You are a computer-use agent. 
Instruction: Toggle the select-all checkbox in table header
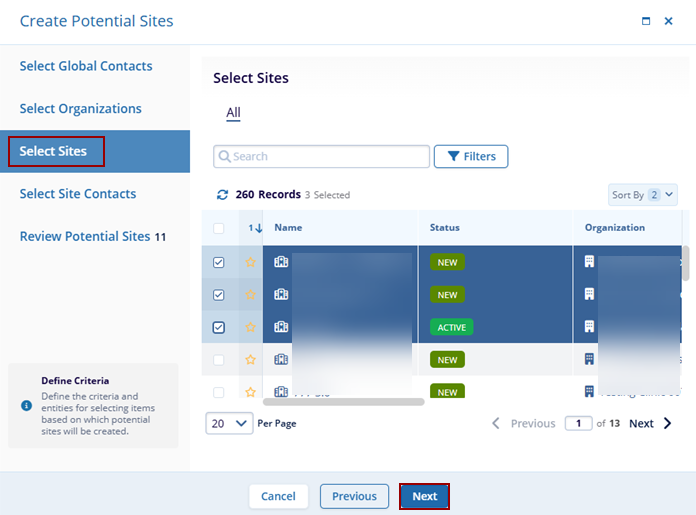(219, 228)
